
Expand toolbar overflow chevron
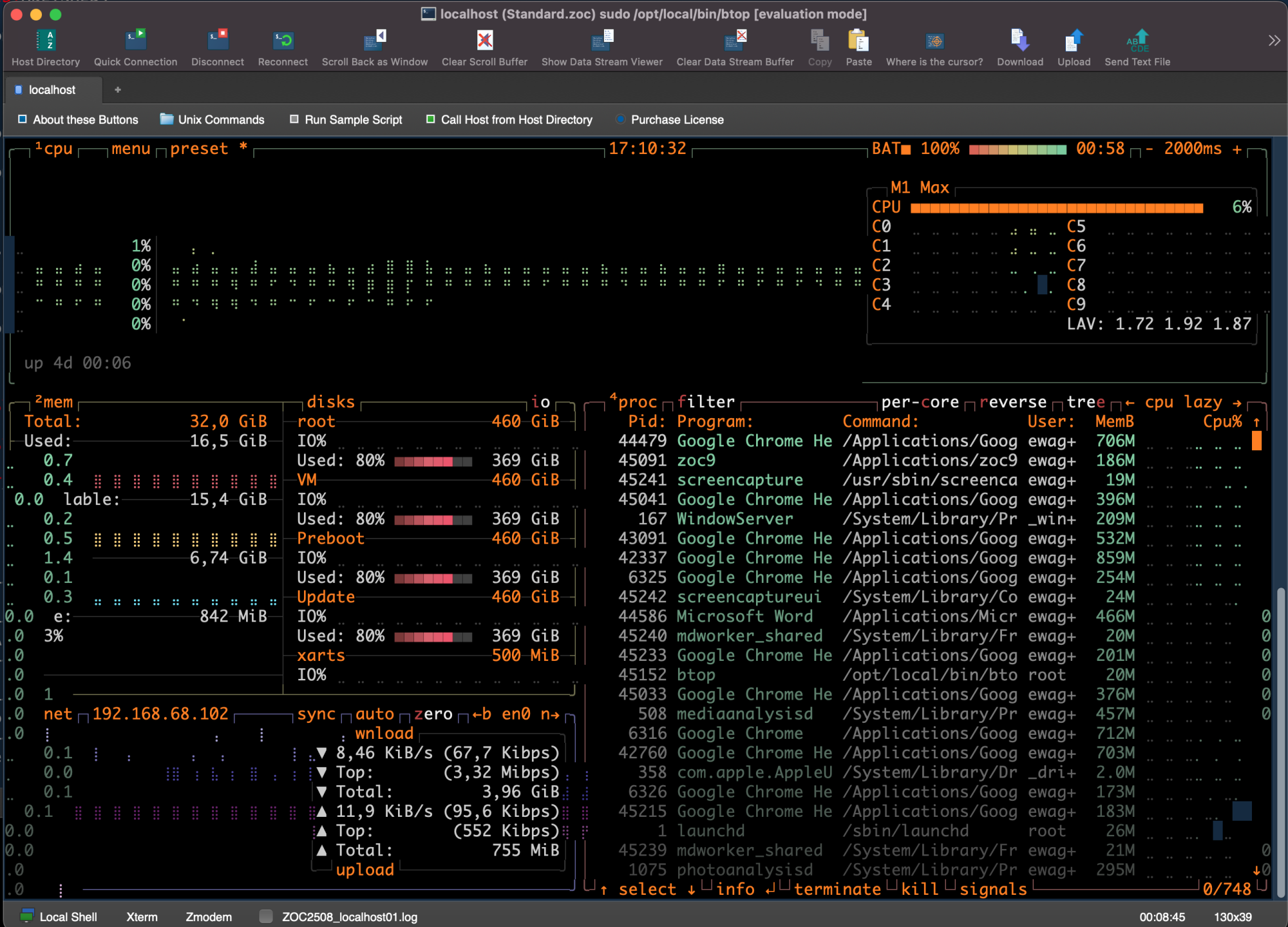[x=1274, y=41]
